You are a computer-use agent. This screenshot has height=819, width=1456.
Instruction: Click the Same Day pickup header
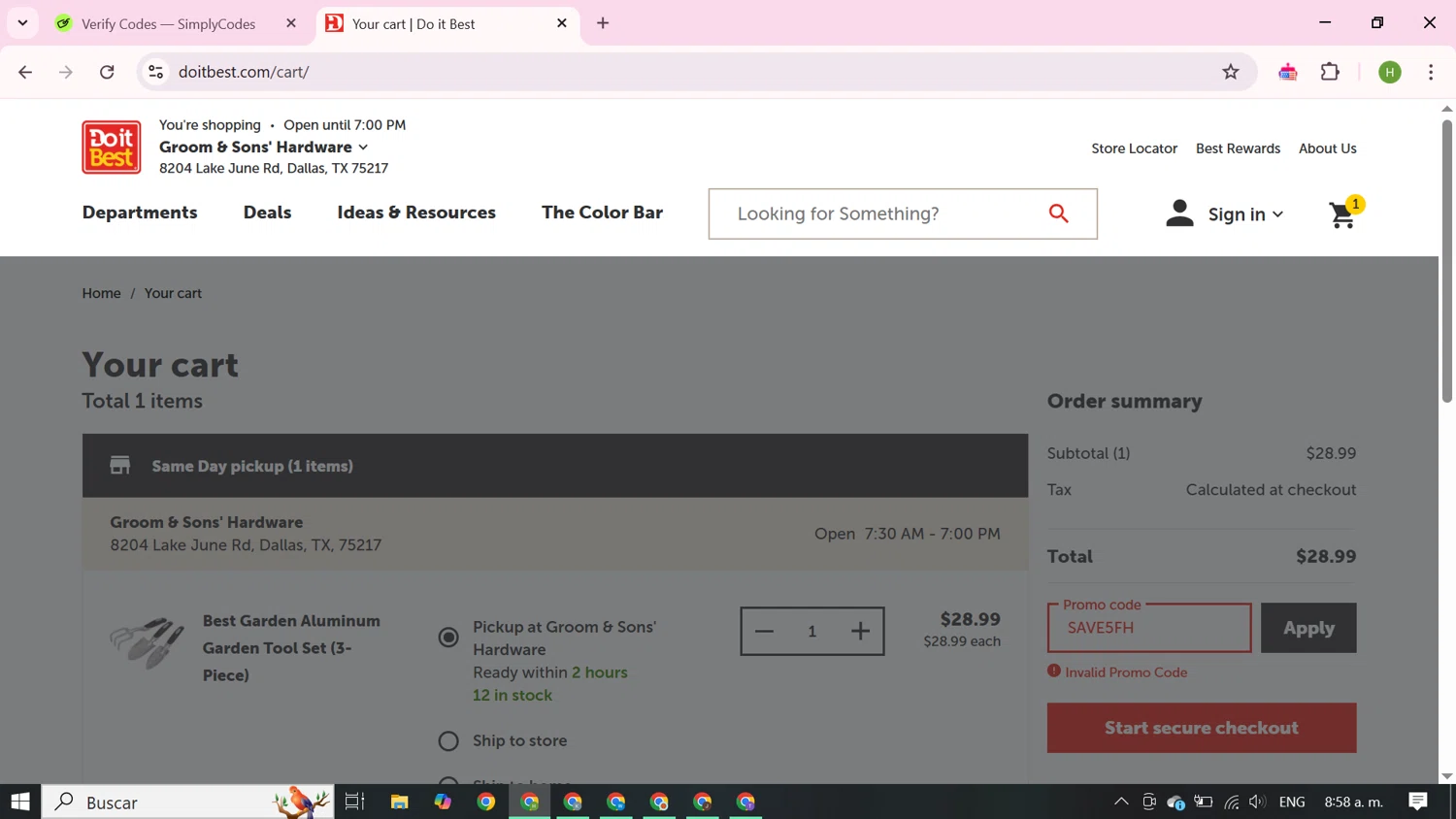click(x=555, y=466)
